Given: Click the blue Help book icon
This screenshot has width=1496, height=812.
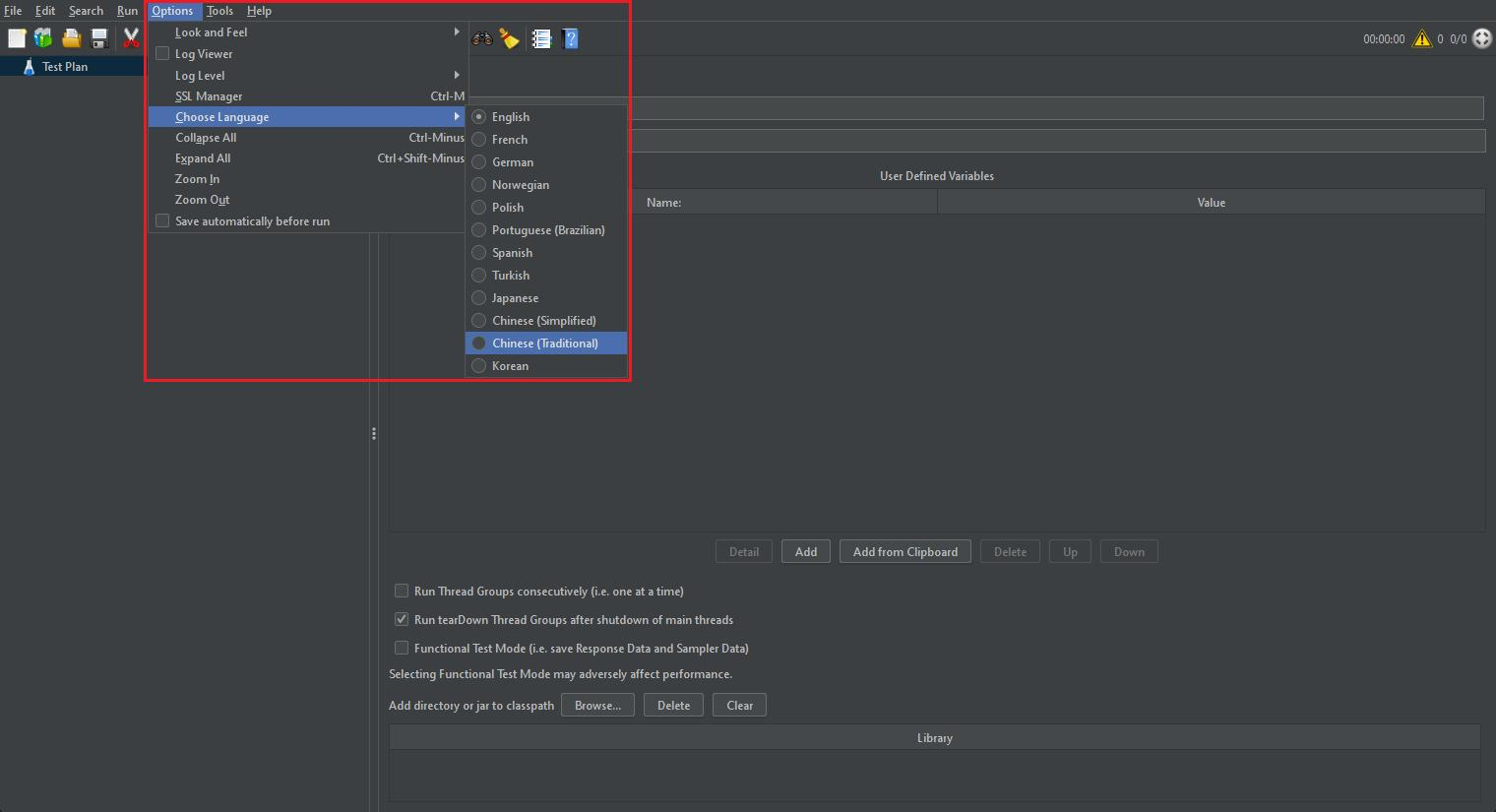Looking at the screenshot, I should pyautogui.click(x=570, y=38).
